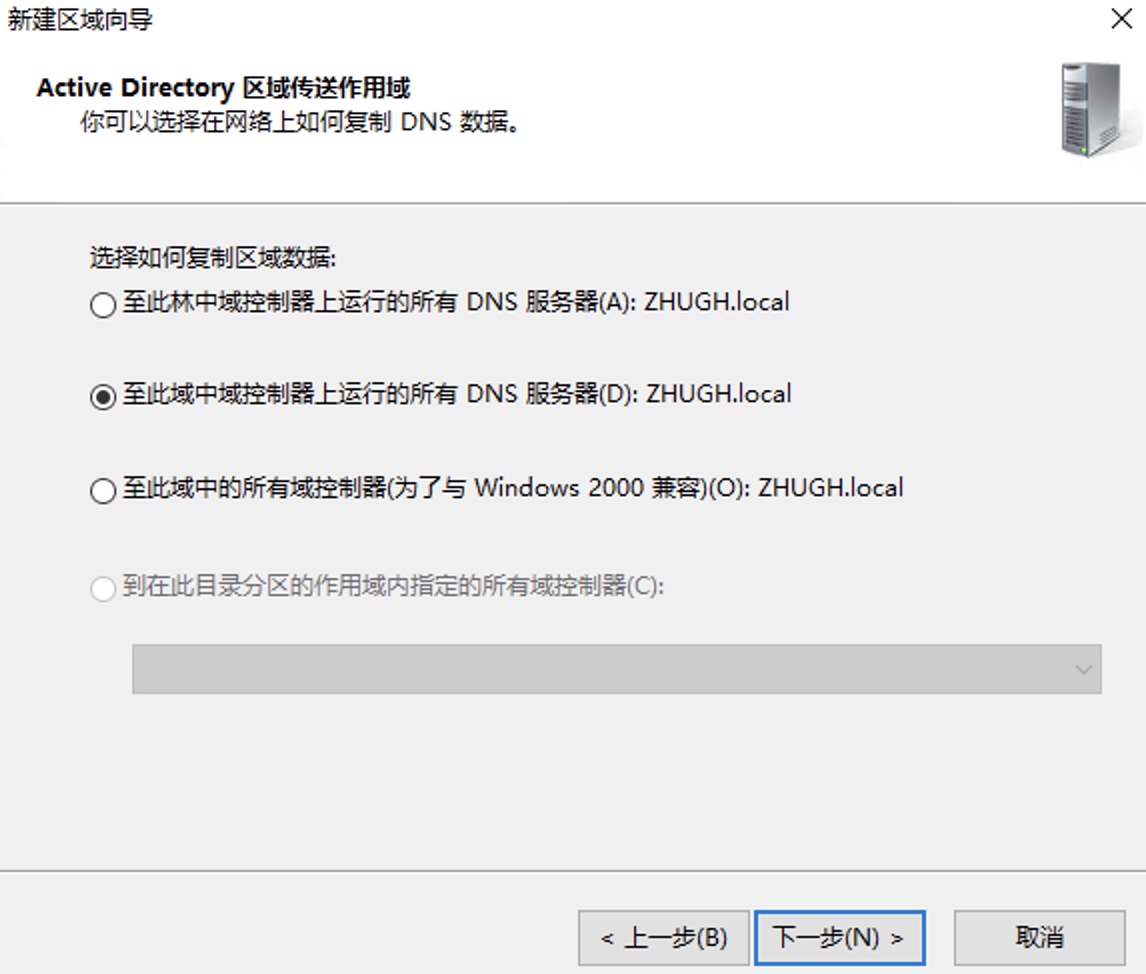Click the server tower icon
Viewport: 1146px width, 974px height.
tap(1093, 110)
